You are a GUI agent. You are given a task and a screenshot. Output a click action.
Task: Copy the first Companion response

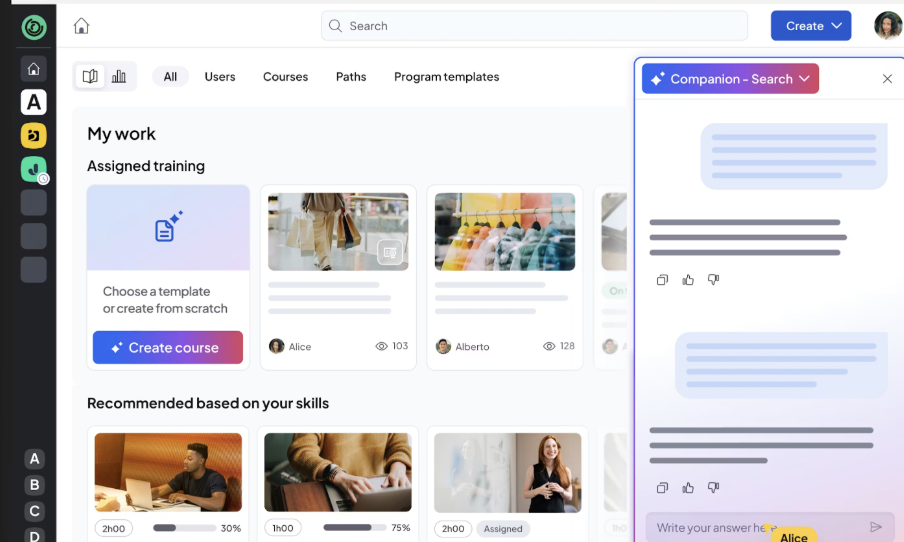[662, 280]
